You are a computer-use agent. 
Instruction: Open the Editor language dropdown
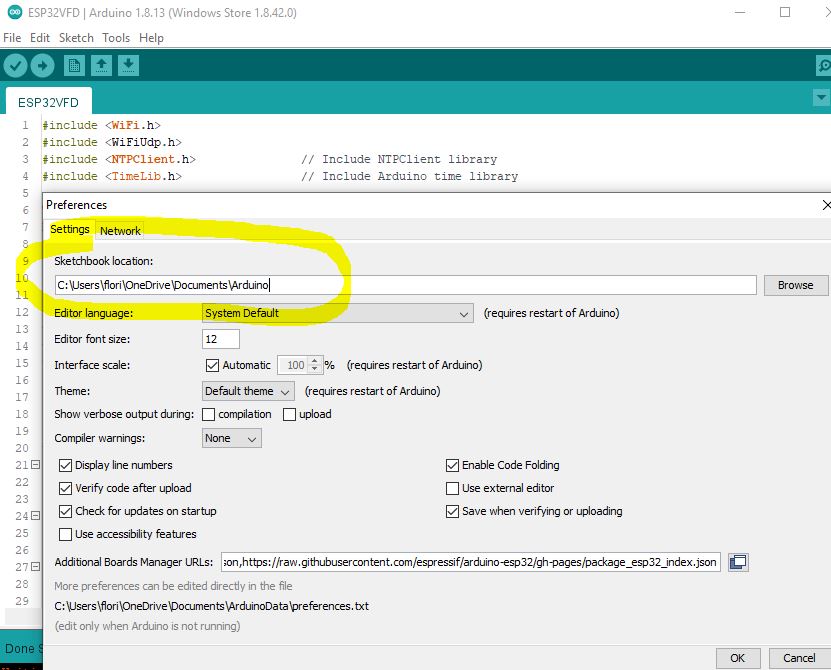[x=338, y=313]
